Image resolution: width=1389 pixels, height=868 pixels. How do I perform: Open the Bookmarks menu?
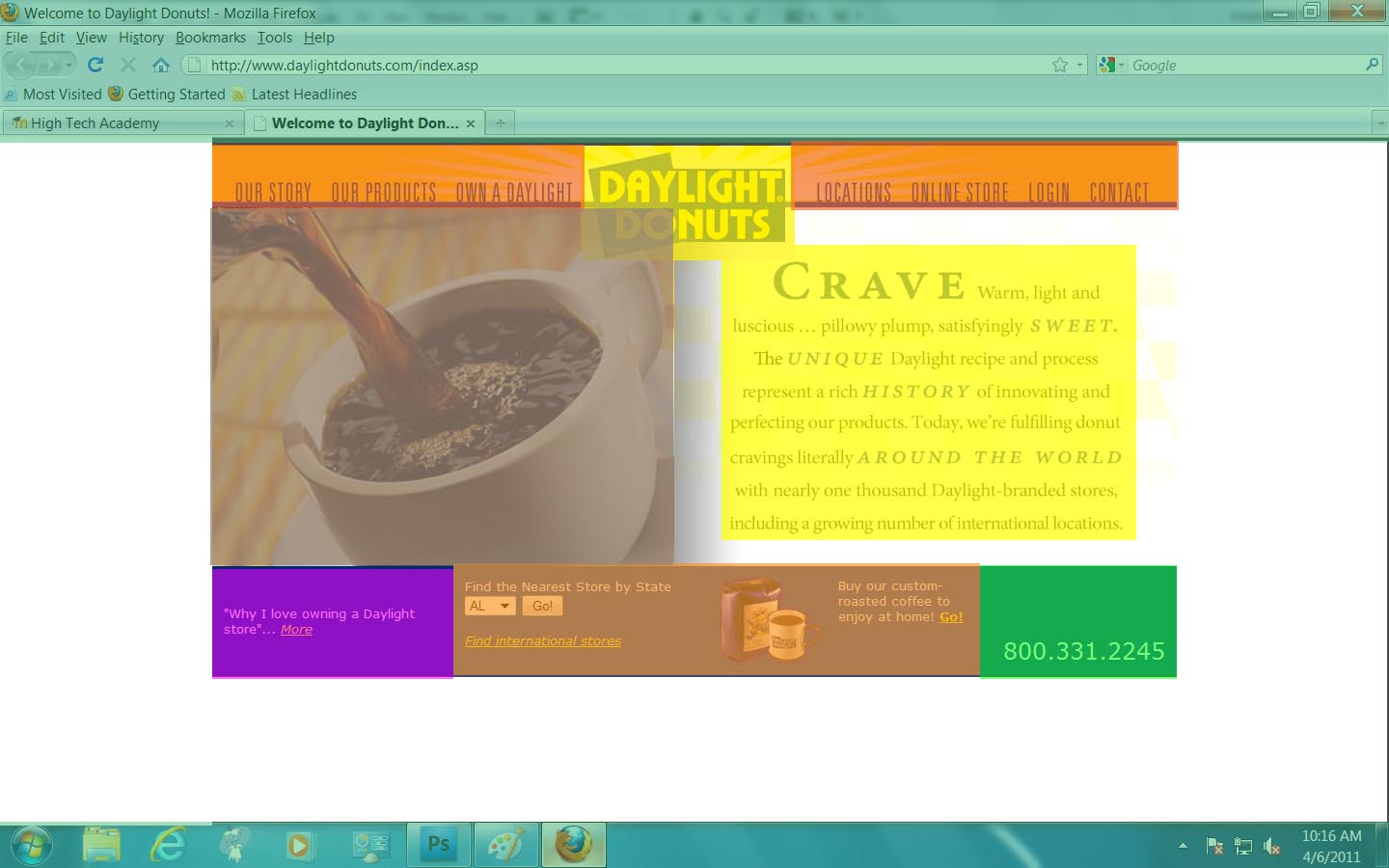click(x=210, y=38)
